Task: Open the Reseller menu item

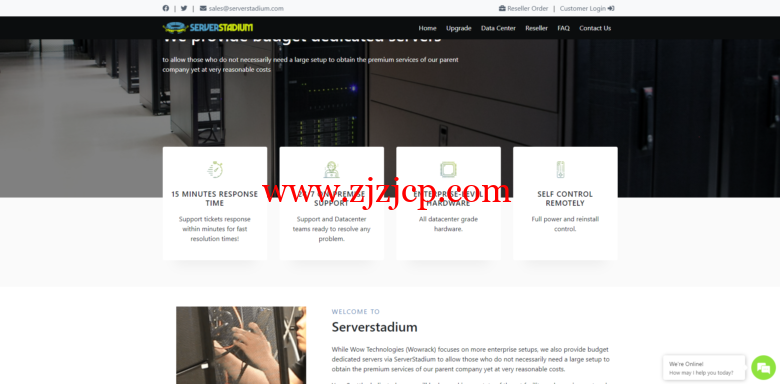Action: point(536,28)
